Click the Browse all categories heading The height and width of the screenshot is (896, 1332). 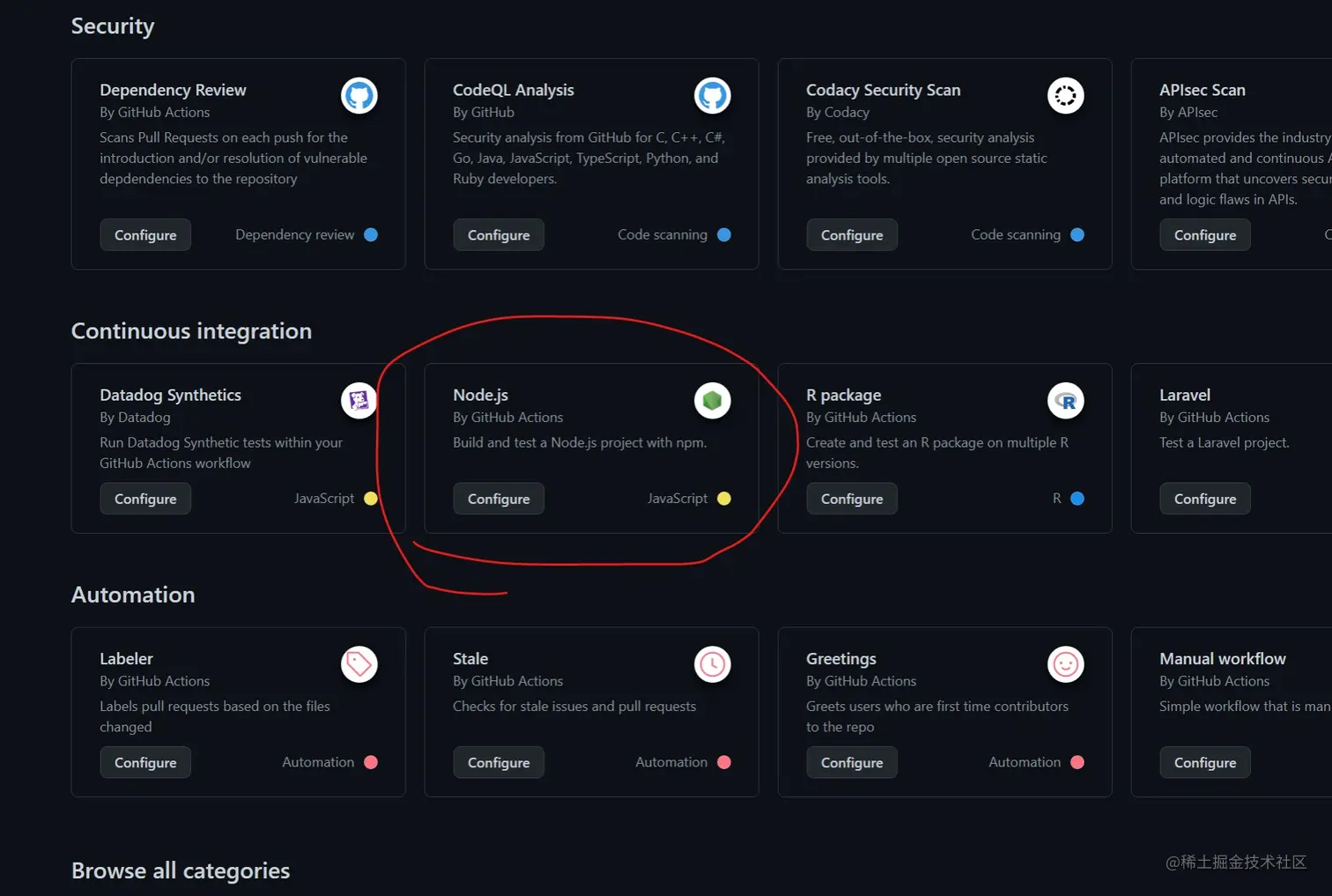(181, 870)
